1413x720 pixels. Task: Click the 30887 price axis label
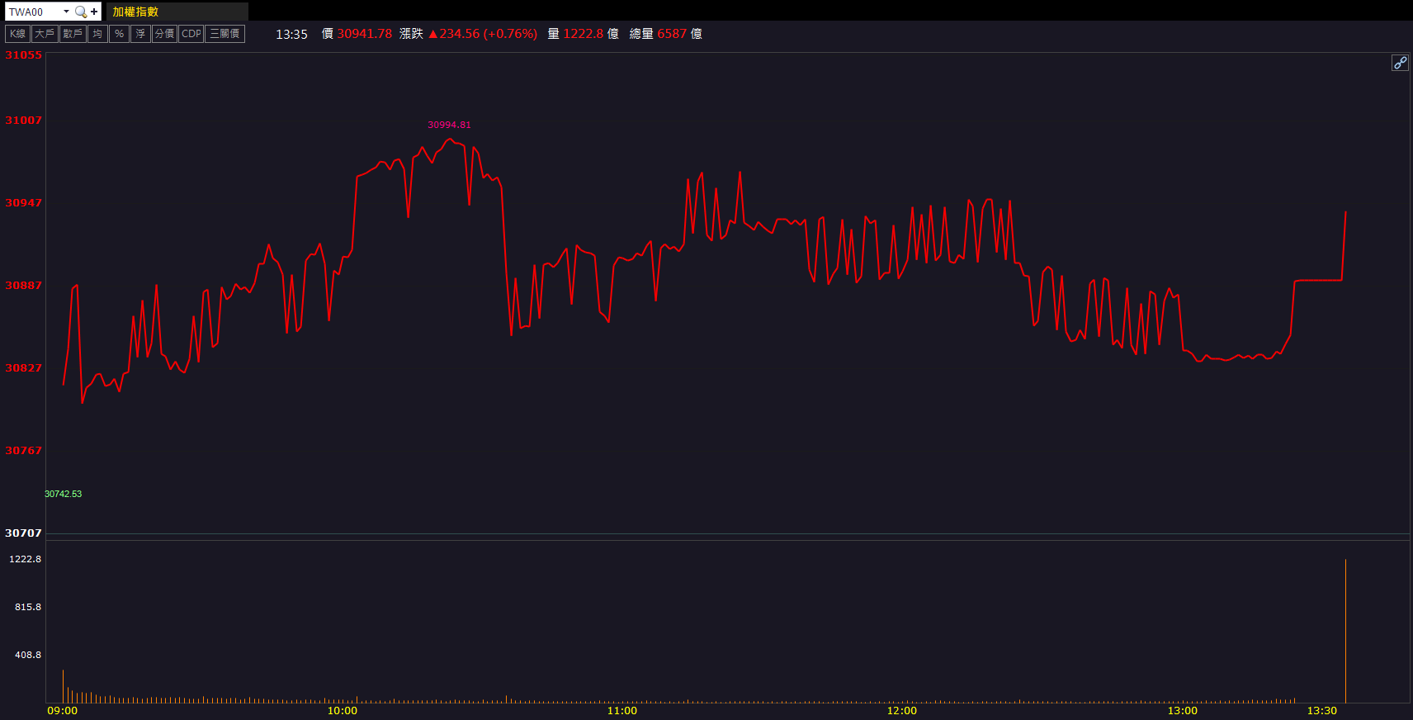click(24, 285)
